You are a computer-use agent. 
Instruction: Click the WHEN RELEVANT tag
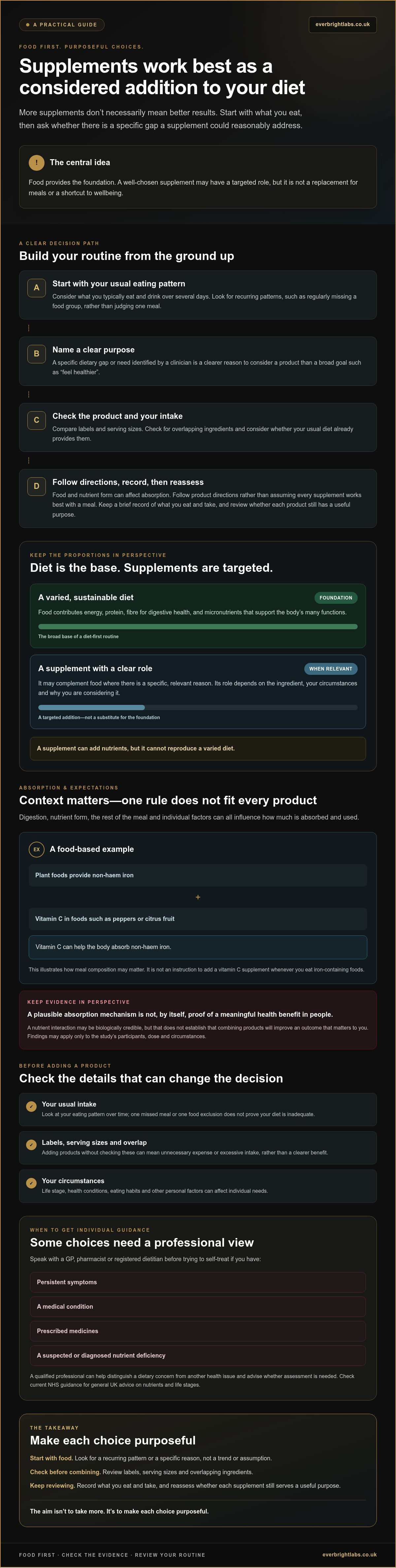coord(331,669)
